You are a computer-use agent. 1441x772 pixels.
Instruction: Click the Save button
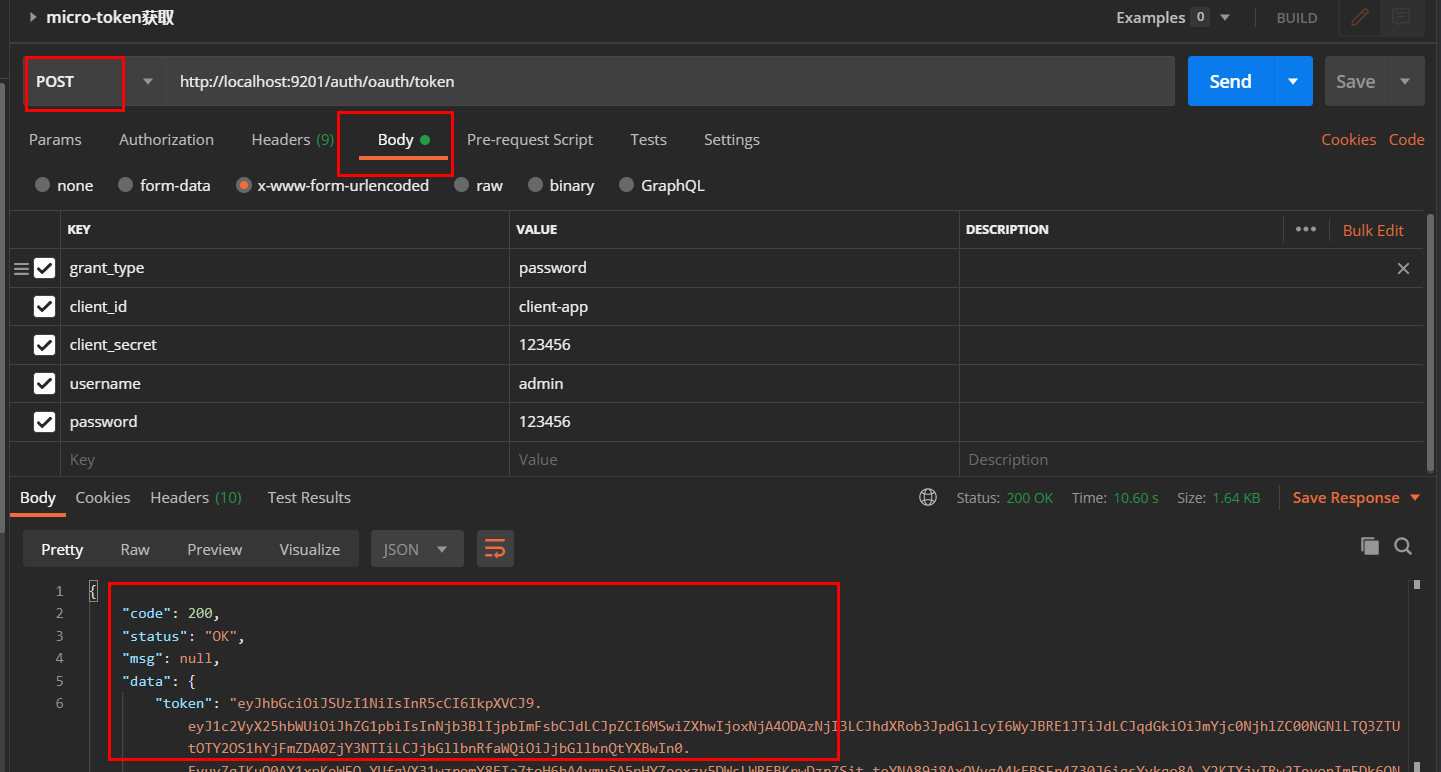(x=1355, y=81)
